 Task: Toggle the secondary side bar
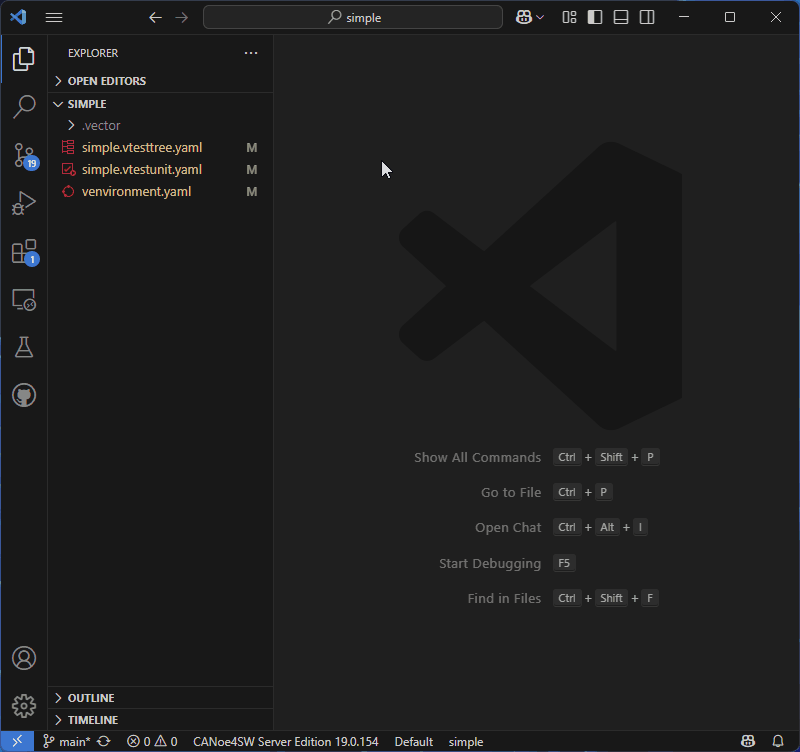646,17
